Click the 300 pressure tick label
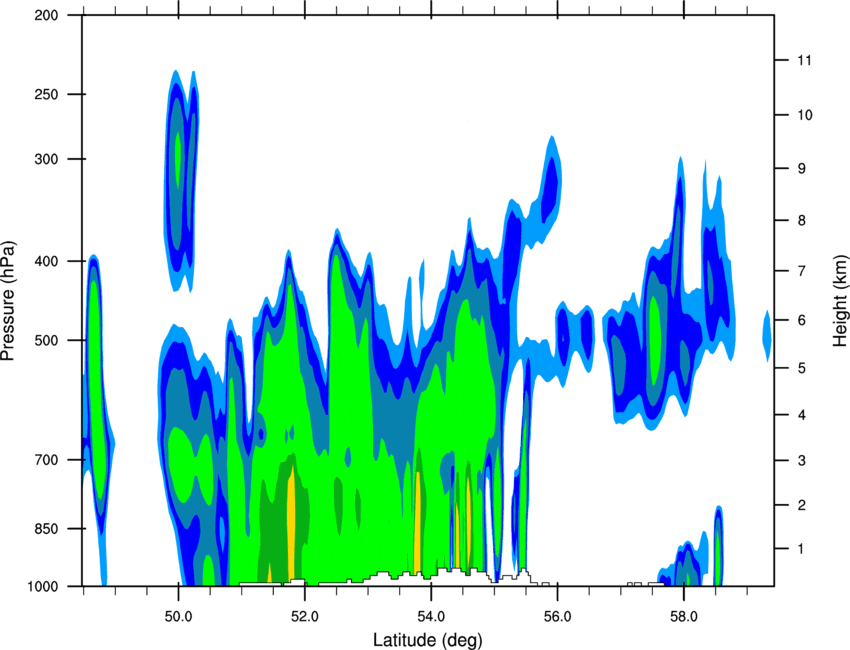The height and width of the screenshot is (650, 850). click(46, 159)
